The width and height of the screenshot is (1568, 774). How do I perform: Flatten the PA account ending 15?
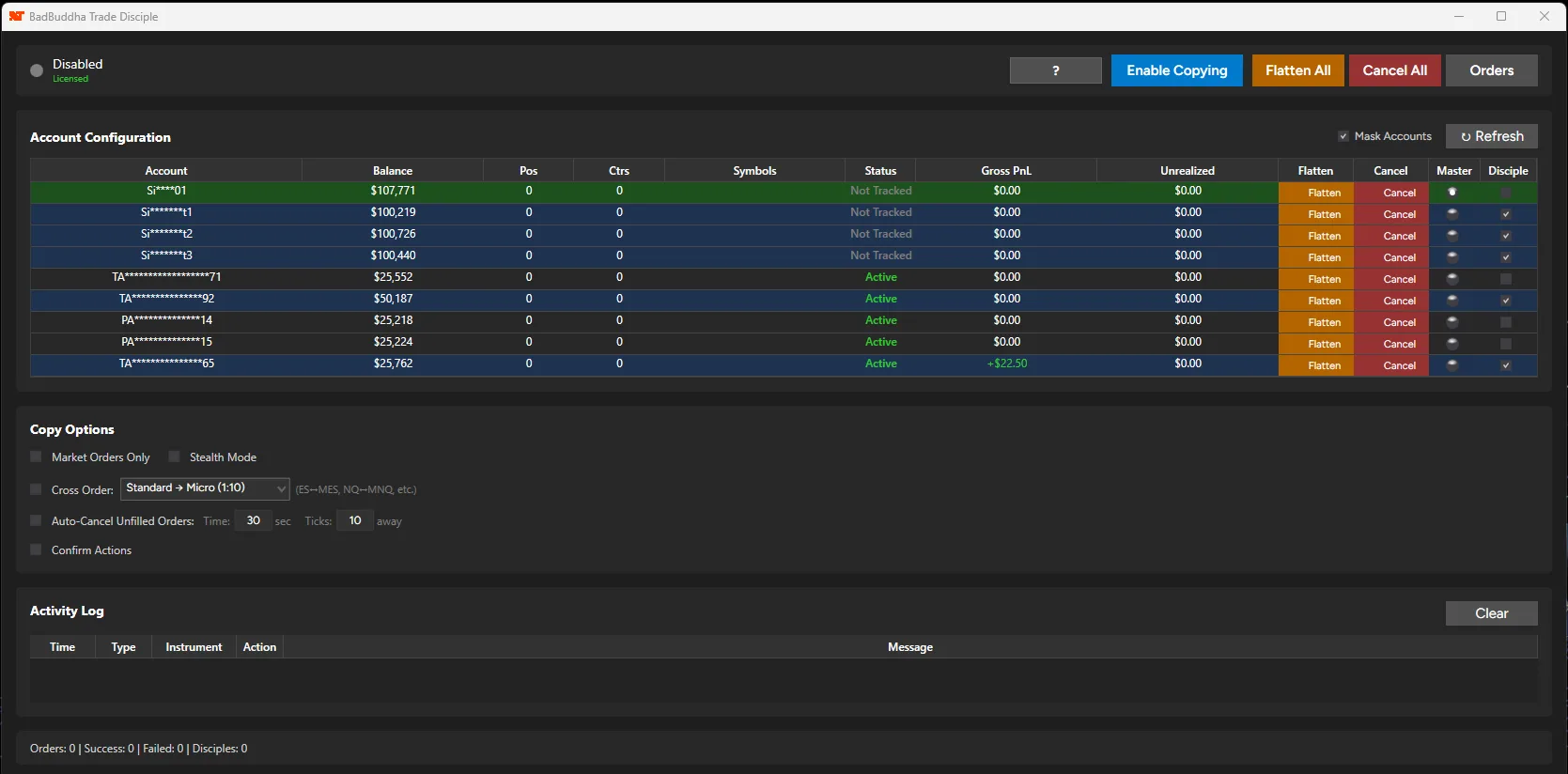point(1315,344)
